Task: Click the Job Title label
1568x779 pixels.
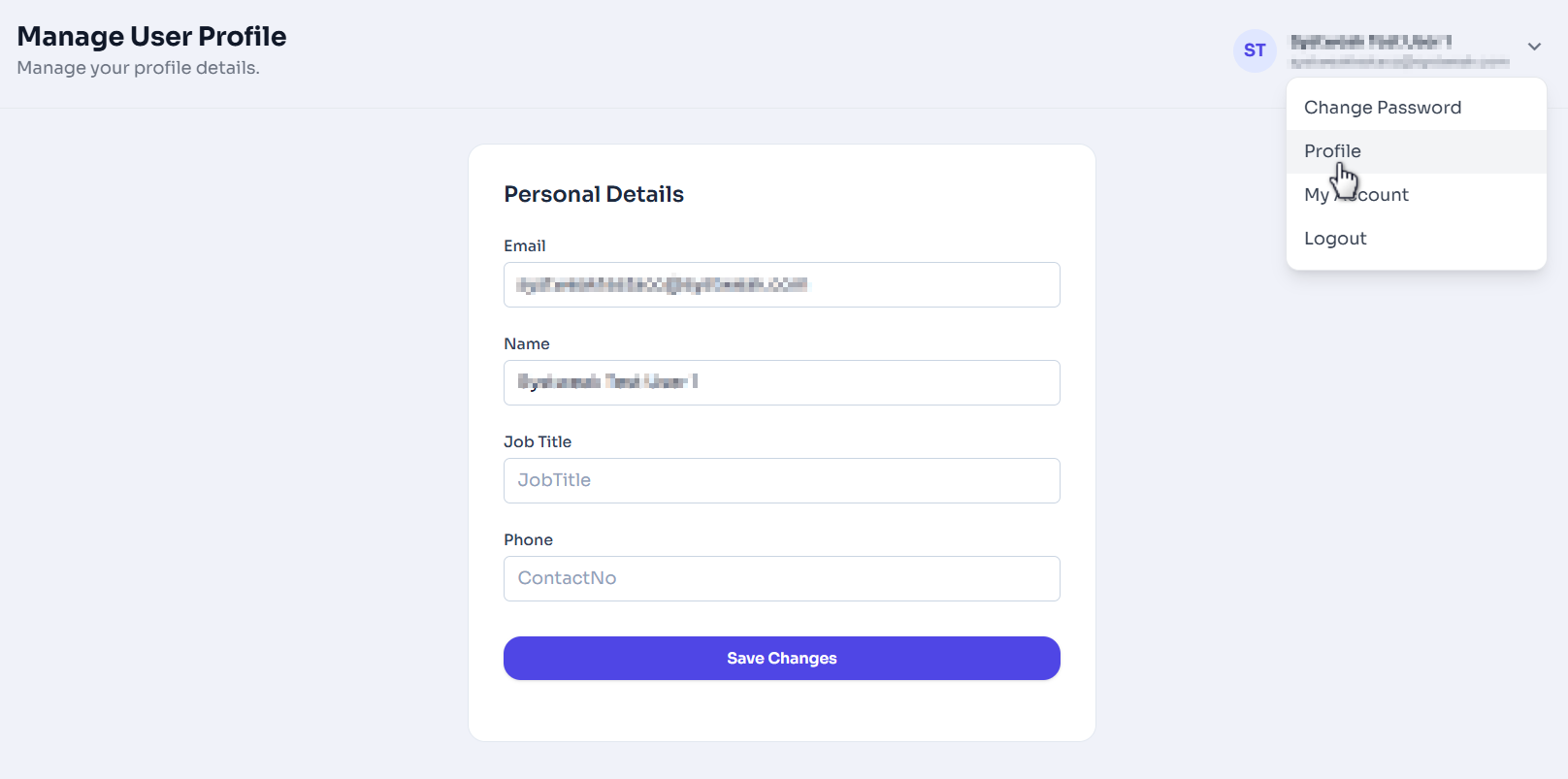Action: point(538,441)
